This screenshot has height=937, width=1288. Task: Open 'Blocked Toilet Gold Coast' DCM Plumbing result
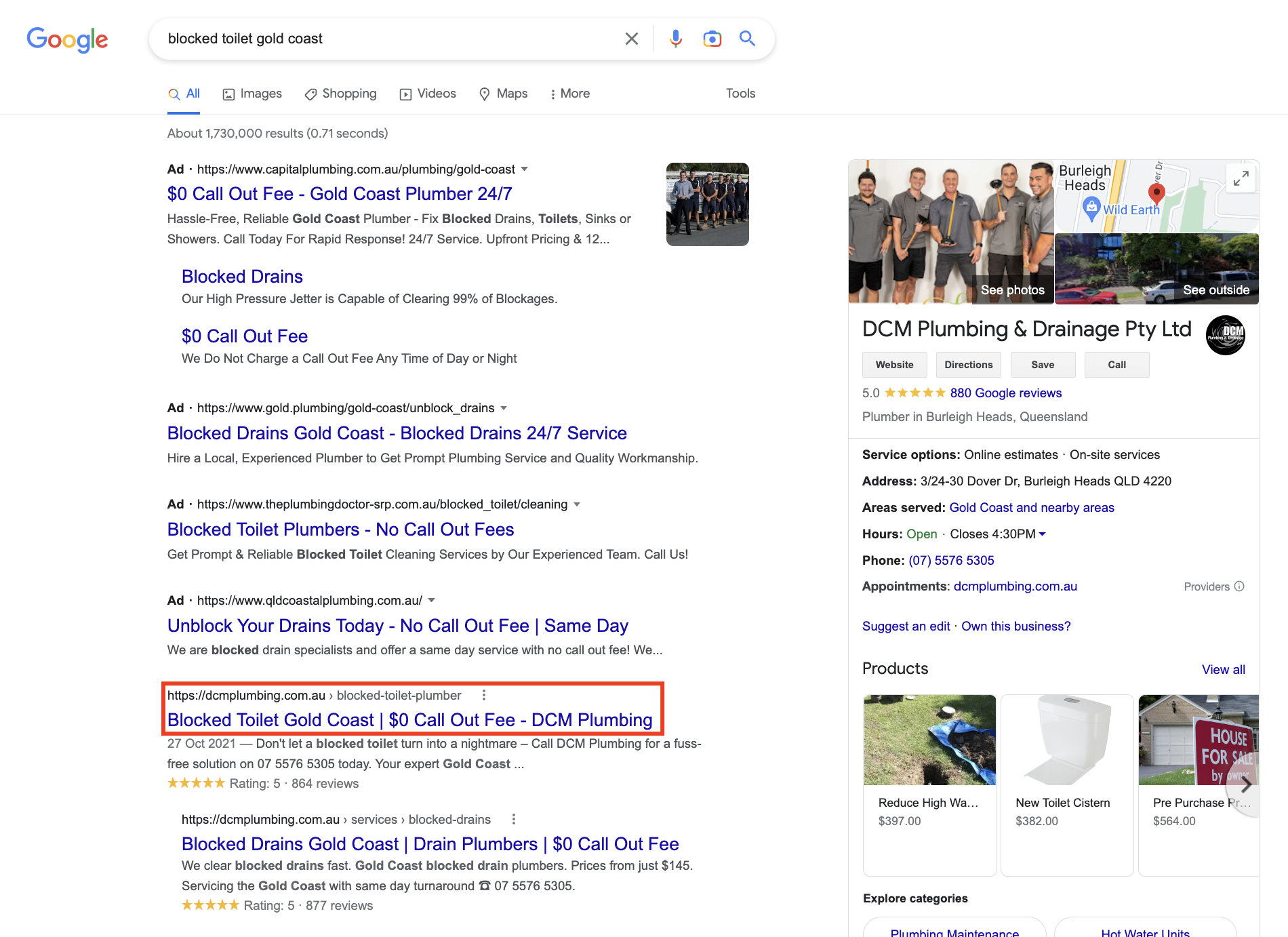[410, 720]
